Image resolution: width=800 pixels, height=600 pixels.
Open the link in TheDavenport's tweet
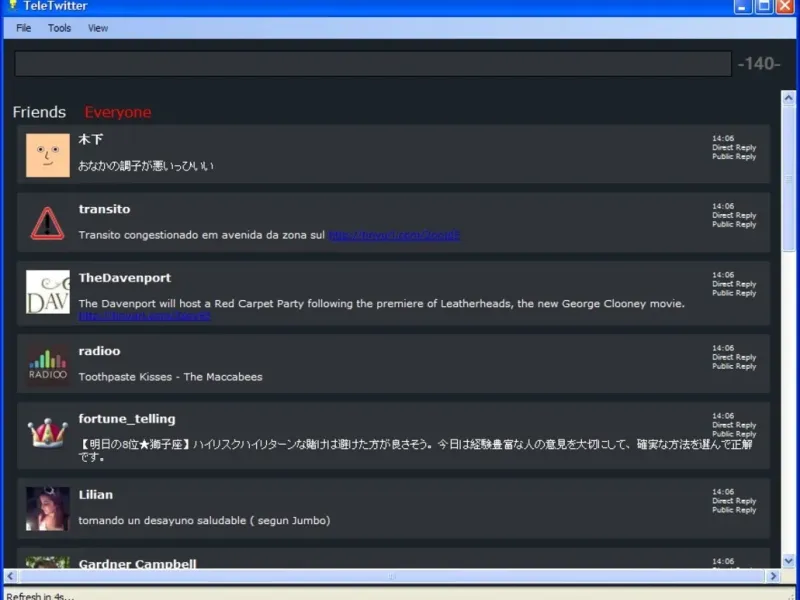point(144,316)
